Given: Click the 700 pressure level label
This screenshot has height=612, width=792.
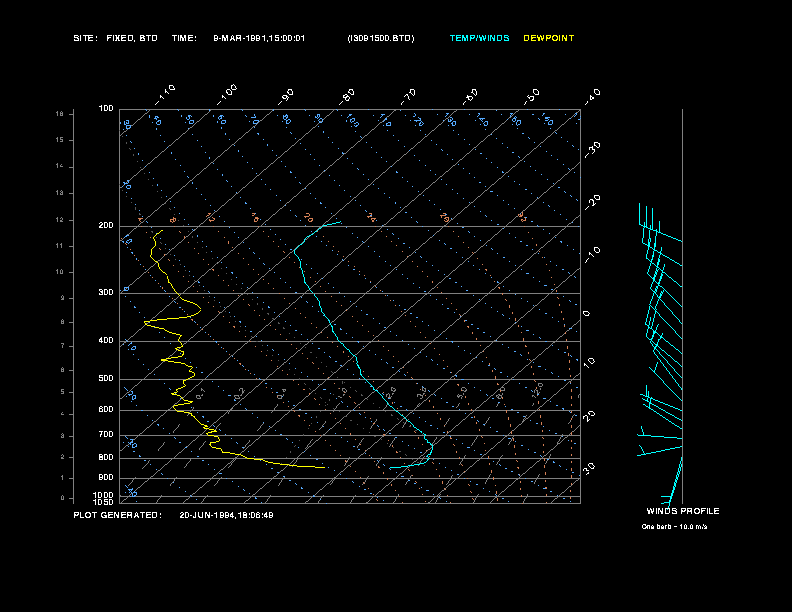Looking at the screenshot, I should (x=106, y=434).
